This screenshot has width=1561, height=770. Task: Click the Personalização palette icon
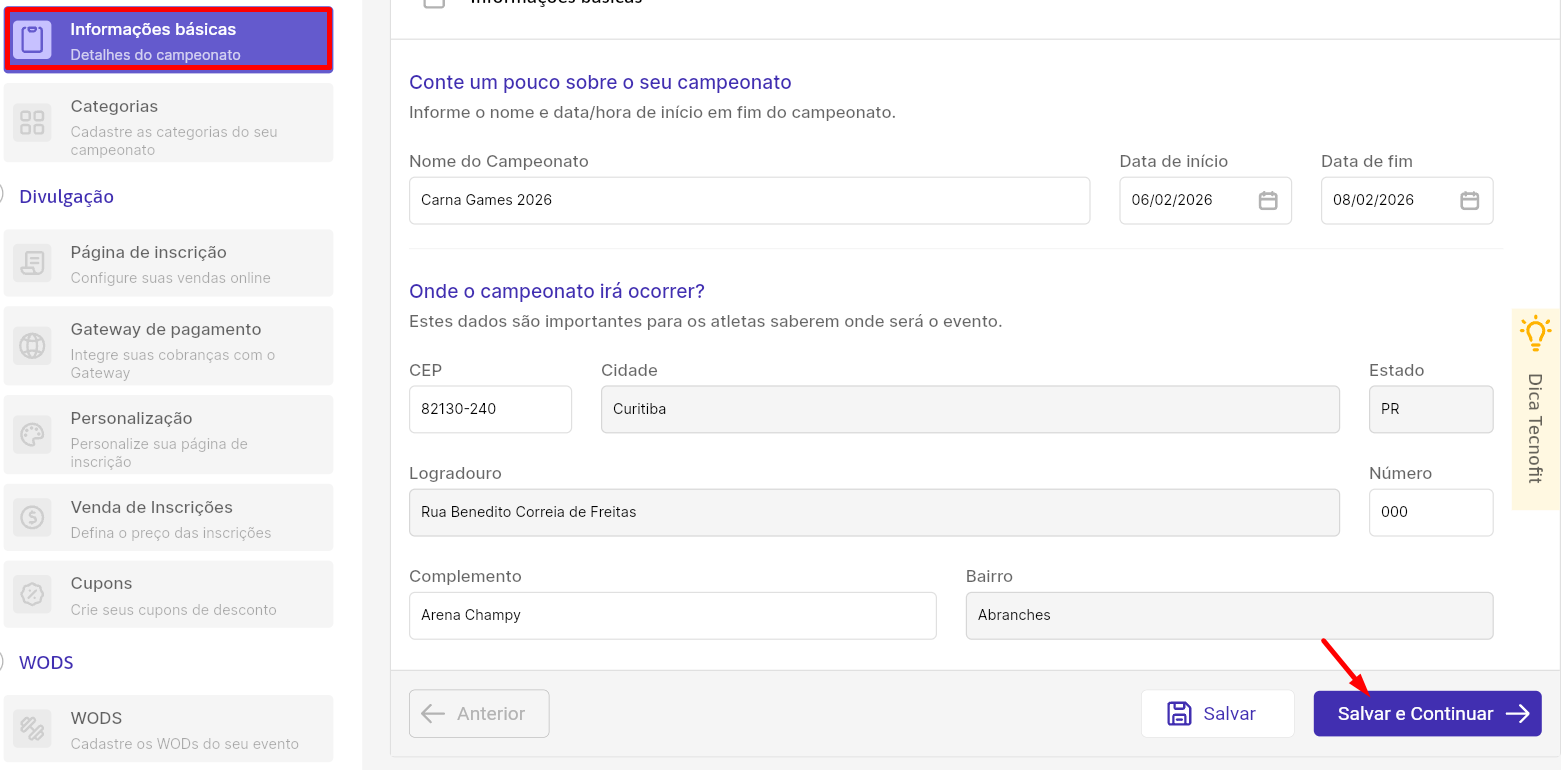32,435
